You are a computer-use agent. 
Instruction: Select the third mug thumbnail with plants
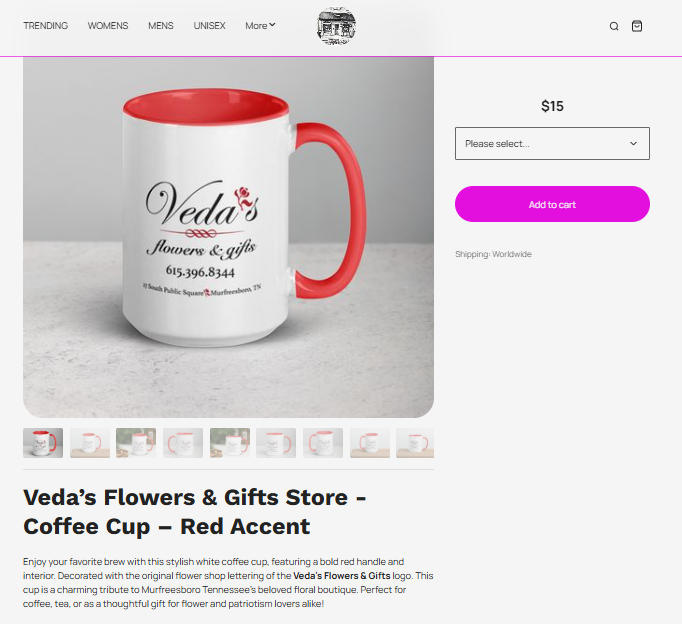point(136,443)
